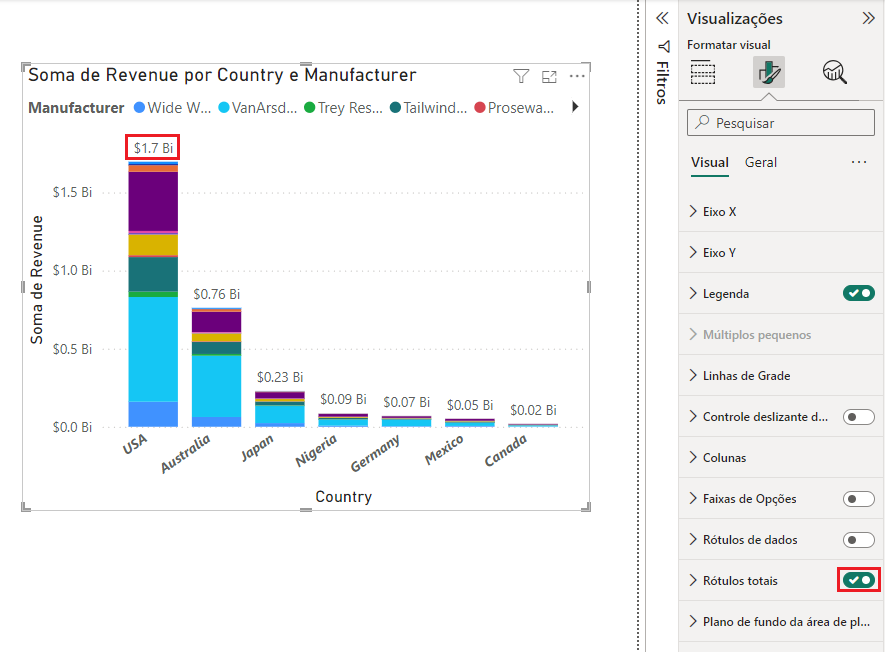This screenshot has width=885, height=652.
Task: Enable the Rótulos de dados toggle
Action: point(858,540)
